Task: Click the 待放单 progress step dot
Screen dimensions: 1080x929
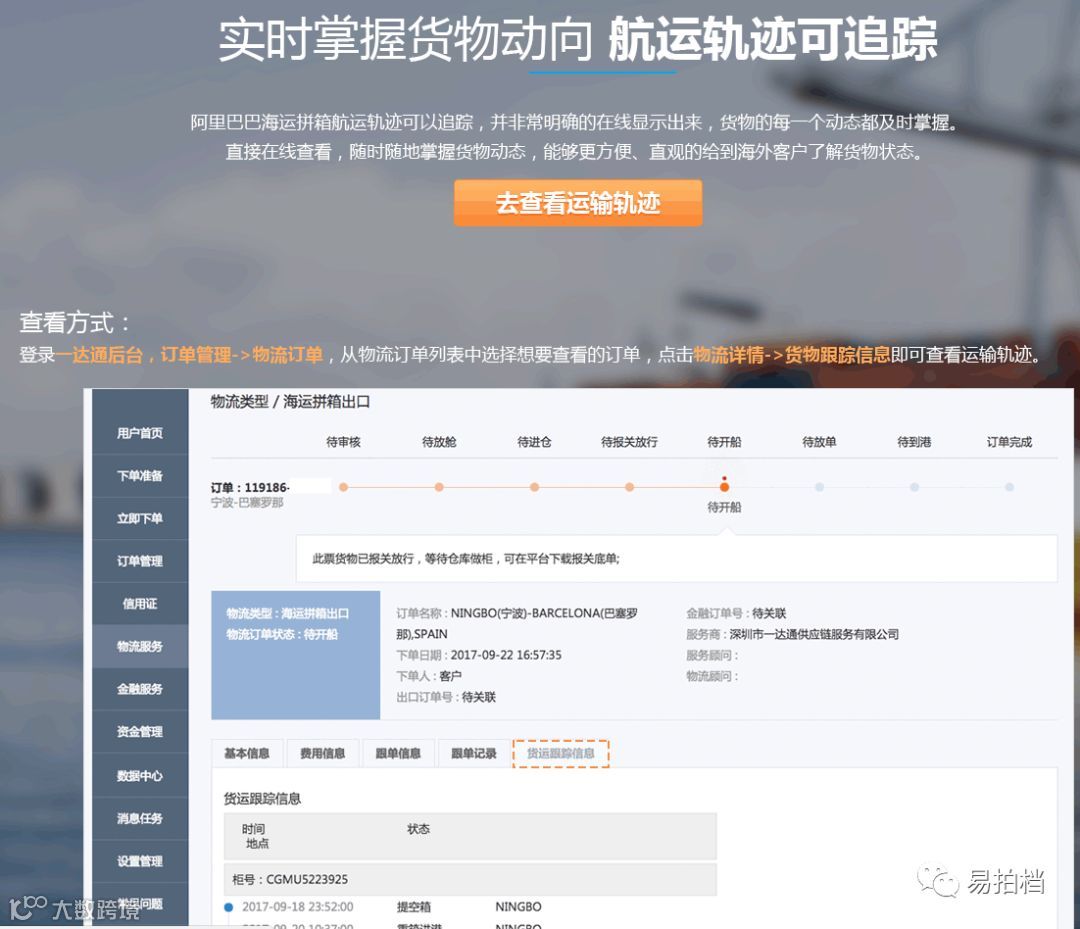Action: [820, 488]
